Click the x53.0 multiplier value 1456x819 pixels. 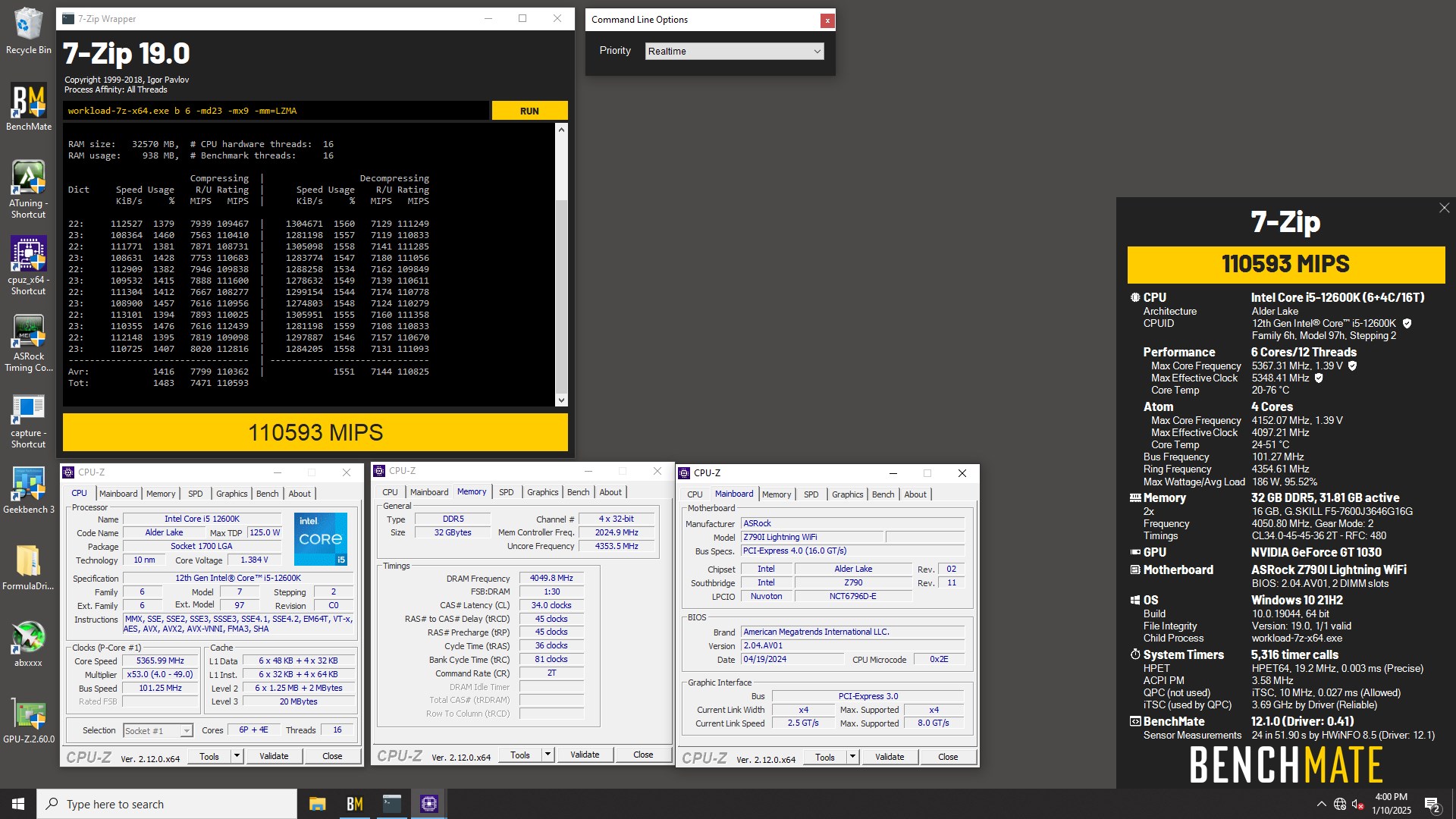(160, 674)
